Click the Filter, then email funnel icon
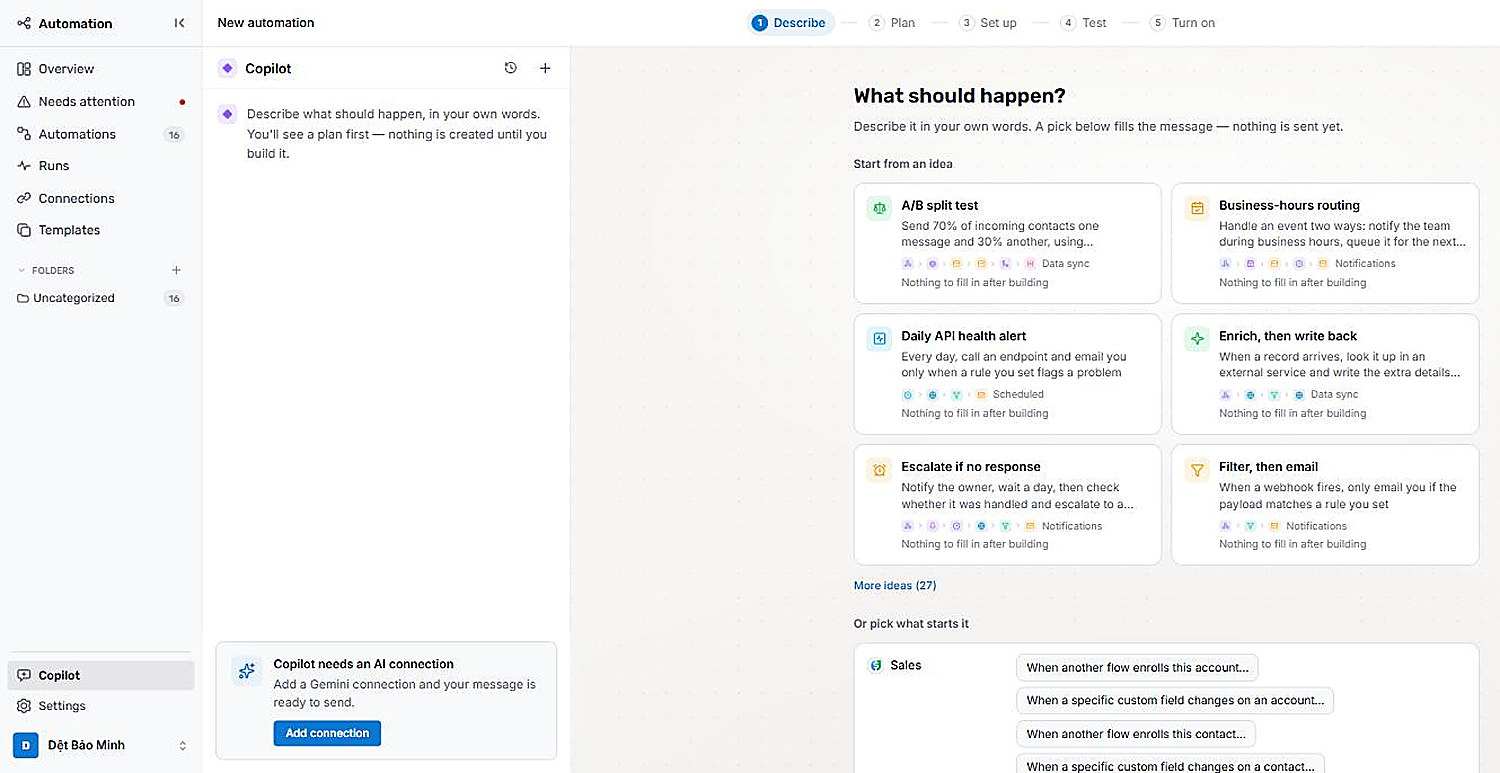Screen dimensions: 1500x773 [x=1197, y=470]
